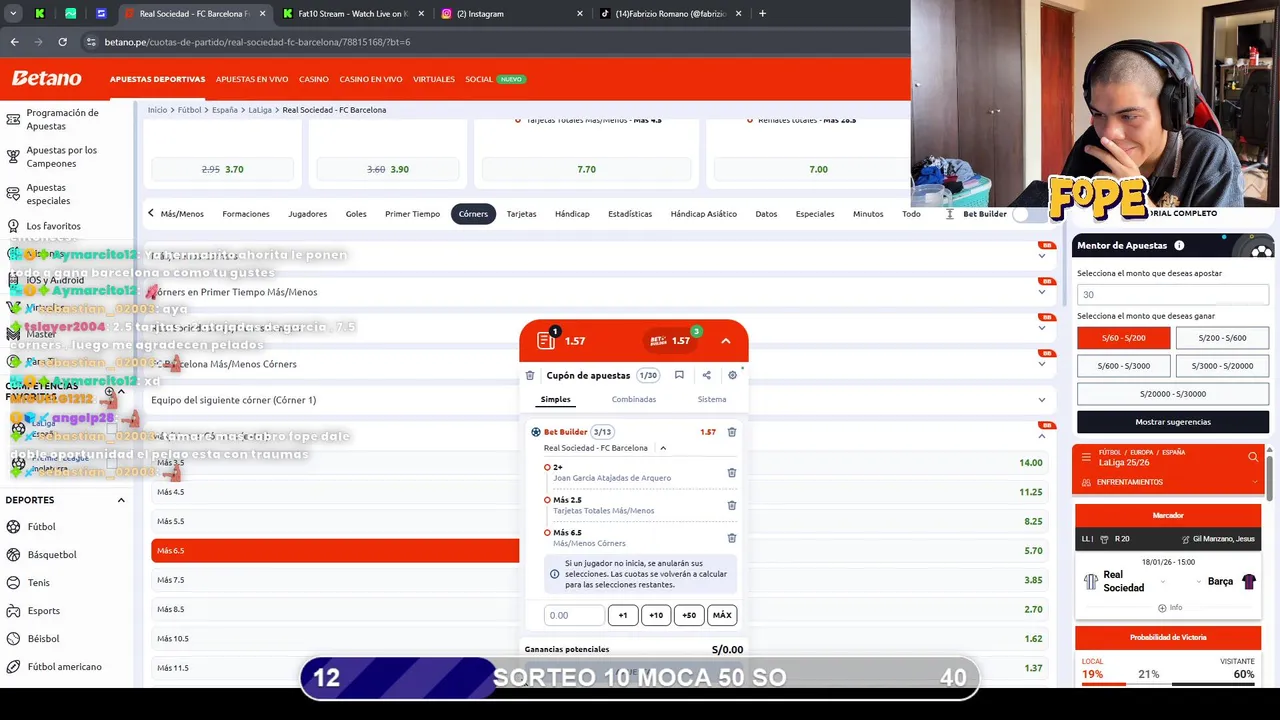Viewport: 1280px width, 720px height.
Task: Click the Betano logo
Action: click(x=46, y=78)
